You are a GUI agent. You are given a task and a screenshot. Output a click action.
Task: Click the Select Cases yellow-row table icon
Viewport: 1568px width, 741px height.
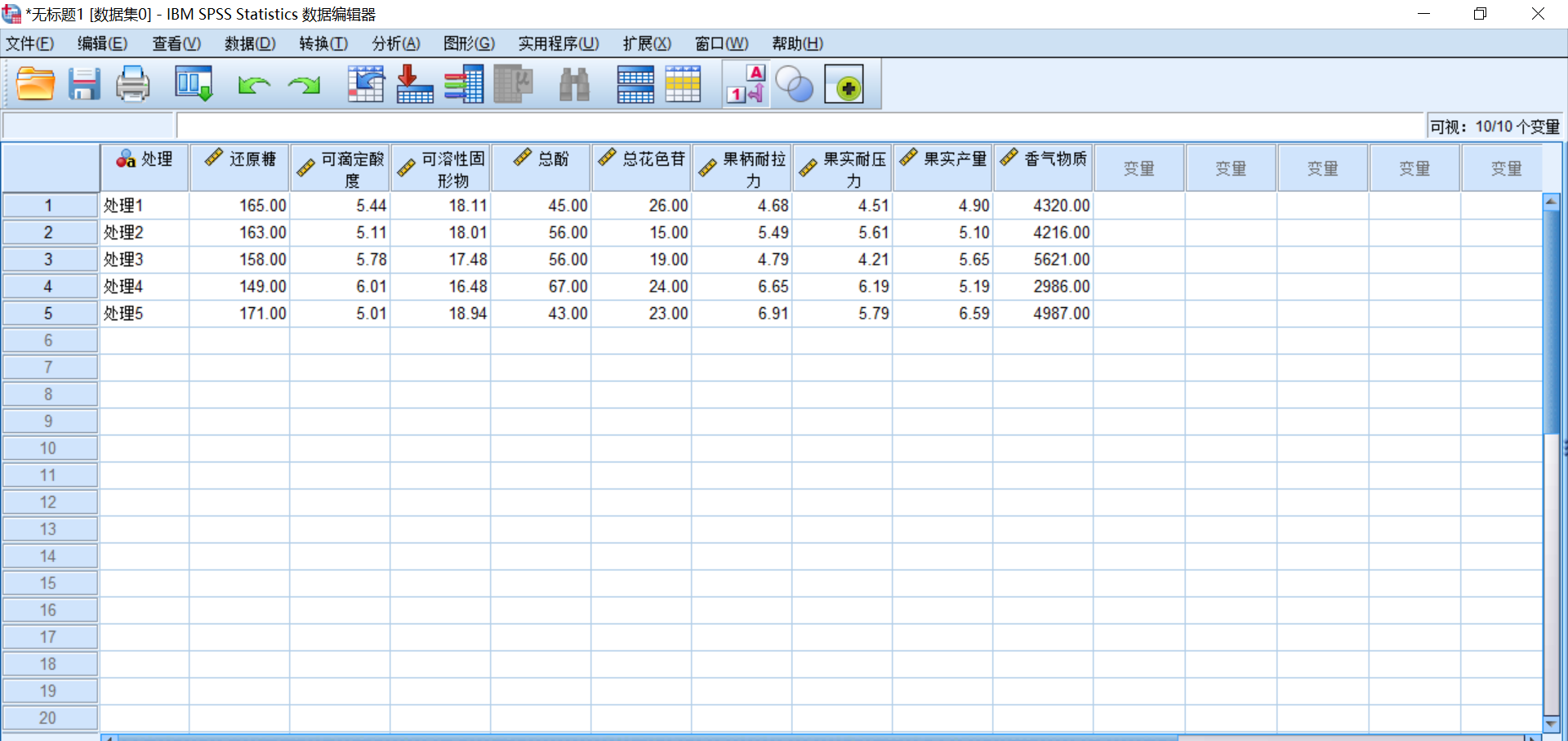[x=683, y=85]
